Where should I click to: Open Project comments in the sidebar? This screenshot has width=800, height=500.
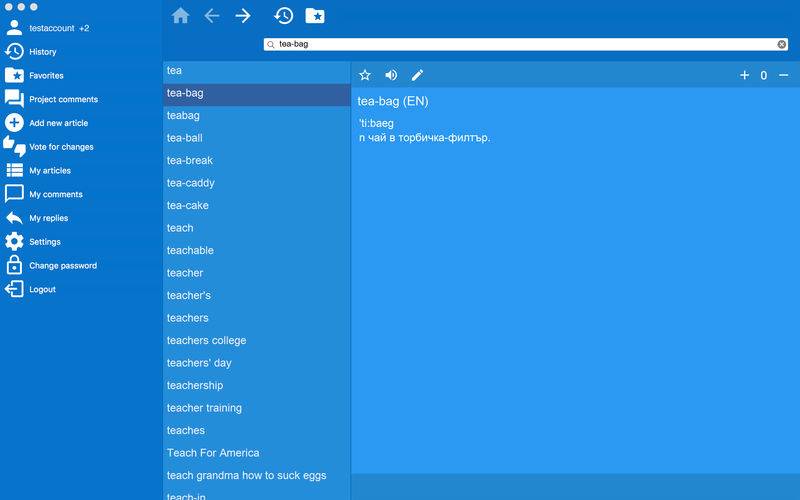coord(63,99)
